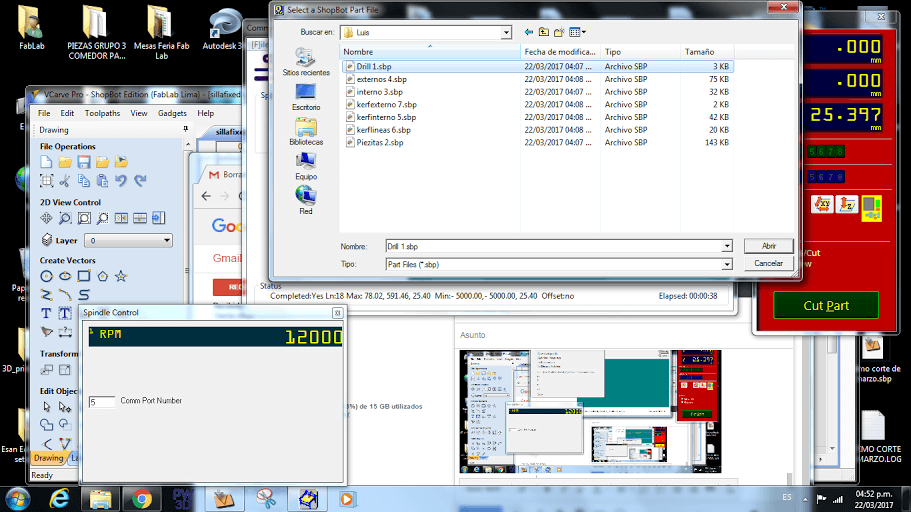This screenshot has height=512, width=911.
Task: Draw a circle vector
Action: (x=46, y=276)
